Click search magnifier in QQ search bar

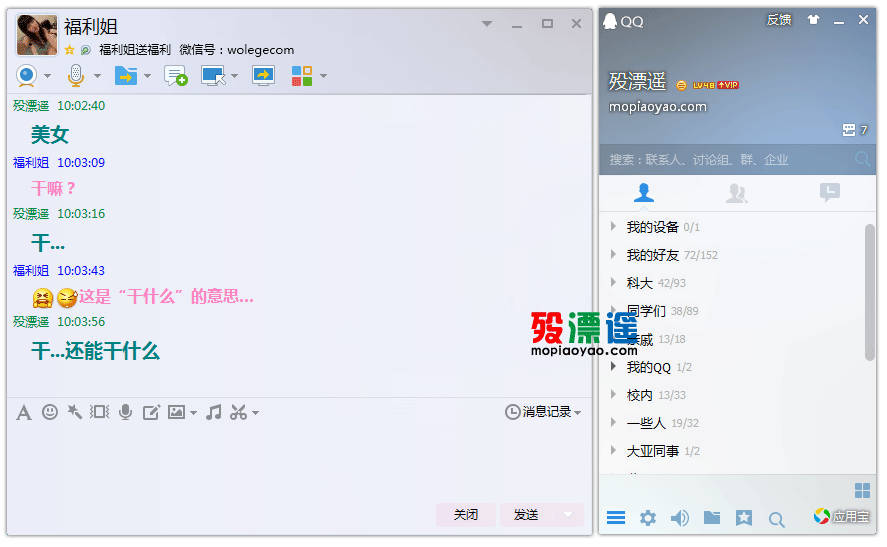pyautogui.click(x=863, y=160)
